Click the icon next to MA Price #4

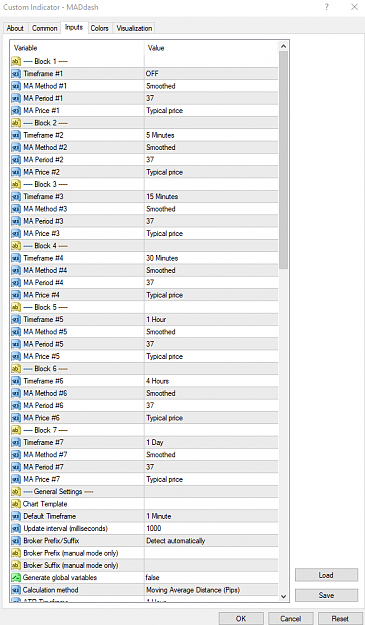(16, 295)
